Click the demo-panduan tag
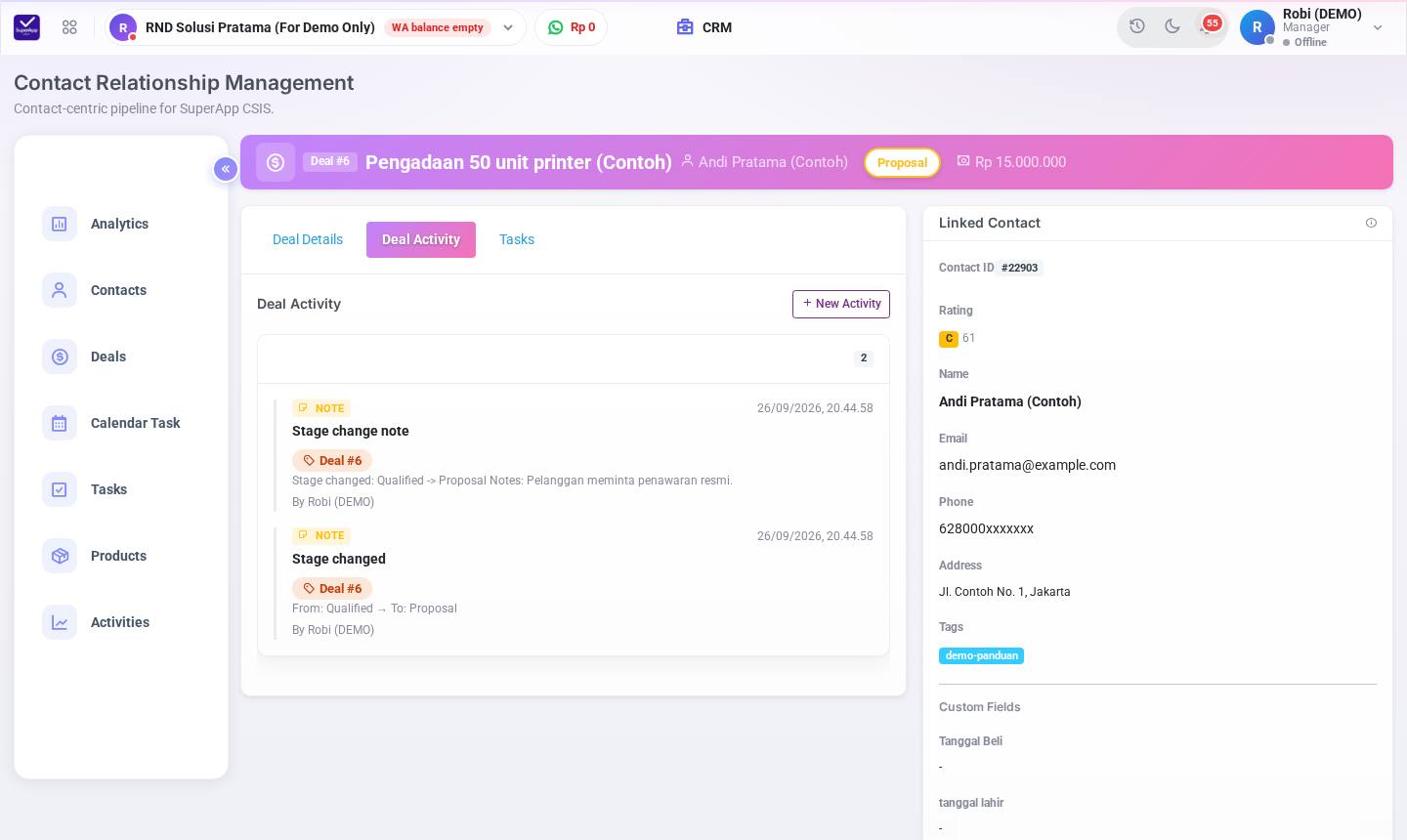This screenshot has height=840, width=1407. 981,655
